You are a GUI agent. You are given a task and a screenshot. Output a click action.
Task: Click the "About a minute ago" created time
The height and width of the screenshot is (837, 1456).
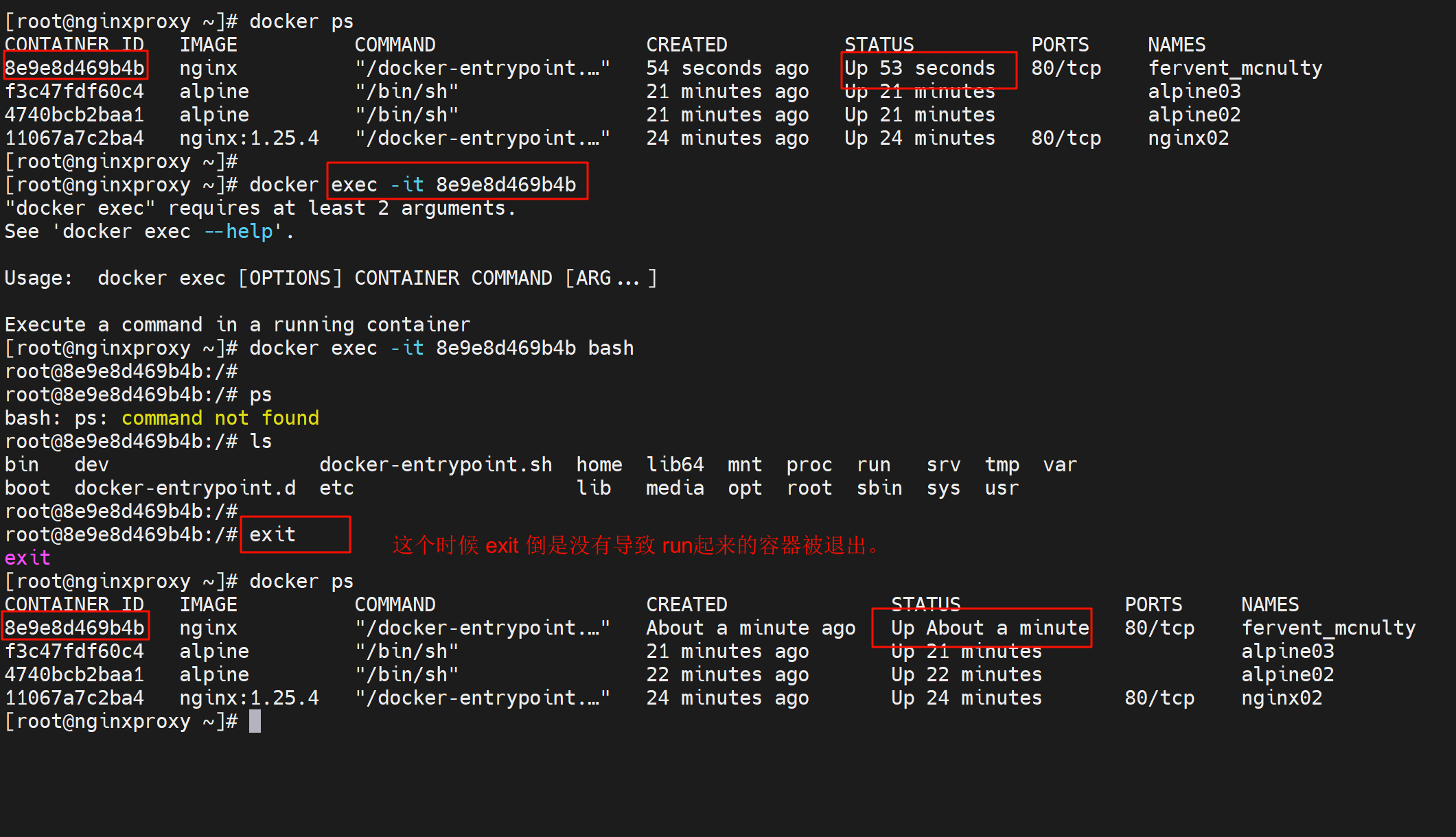[750, 628]
